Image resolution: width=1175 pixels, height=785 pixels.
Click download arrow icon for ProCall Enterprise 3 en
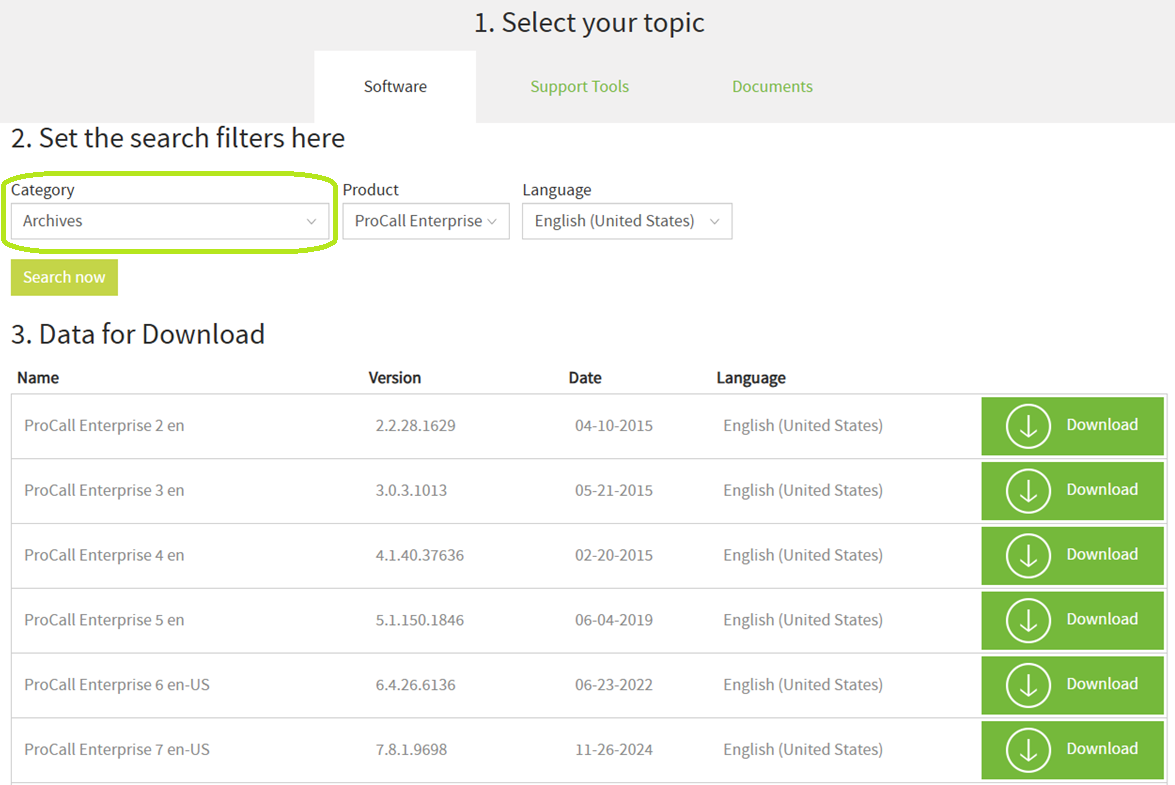pos(1028,491)
